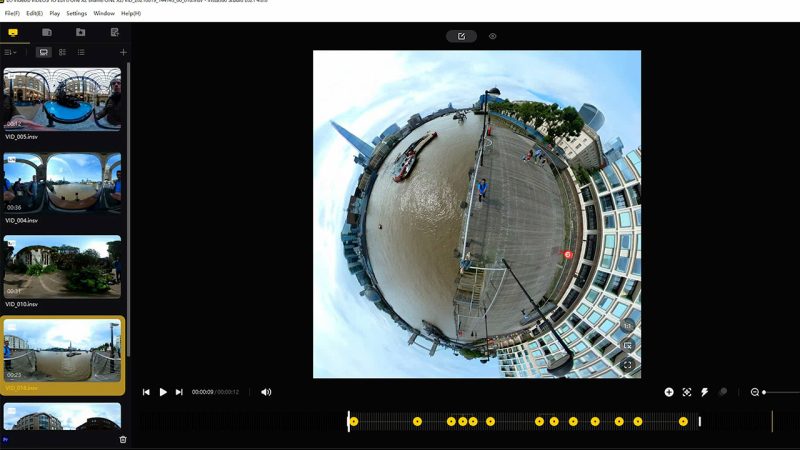Open the speed lightning bolt tool
Viewport: 800px width, 450px height.
[x=705, y=392]
